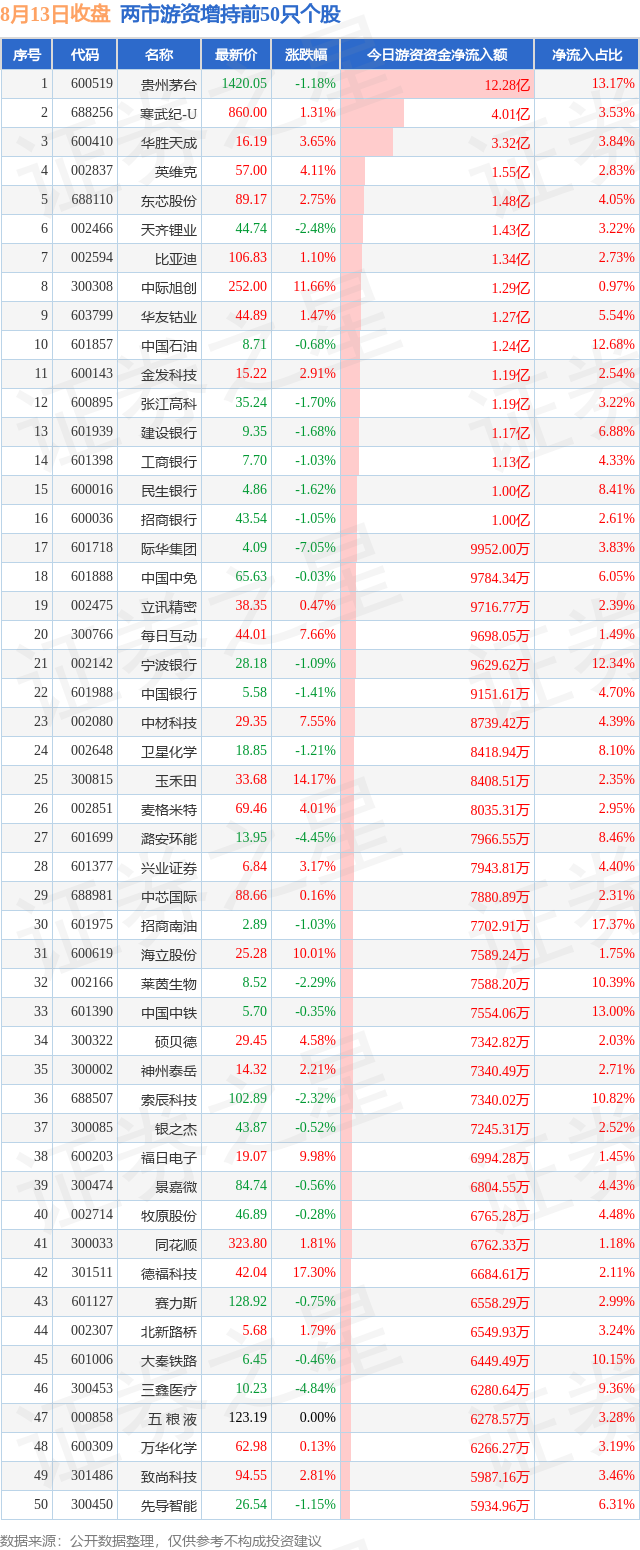
Task: Click 玉禾田 change value 14.17%
Action: pyautogui.click(x=315, y=780)
